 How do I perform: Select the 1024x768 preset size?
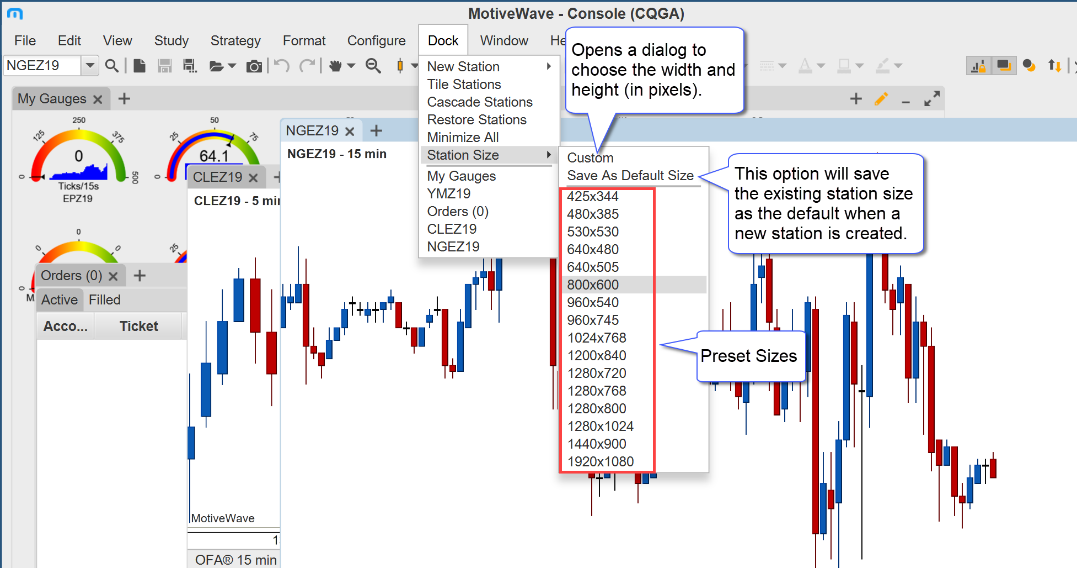[597, 337]
